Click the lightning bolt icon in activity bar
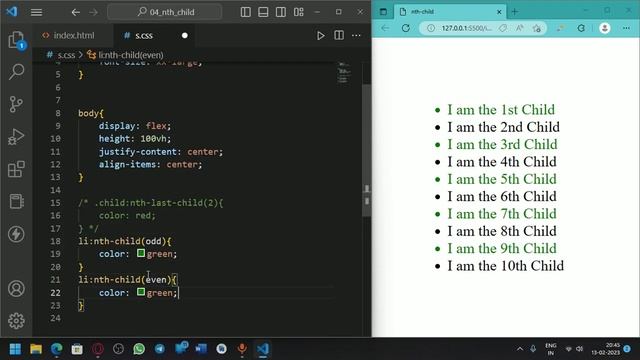Viewport: 640px width, 360px height. point(16,234)
